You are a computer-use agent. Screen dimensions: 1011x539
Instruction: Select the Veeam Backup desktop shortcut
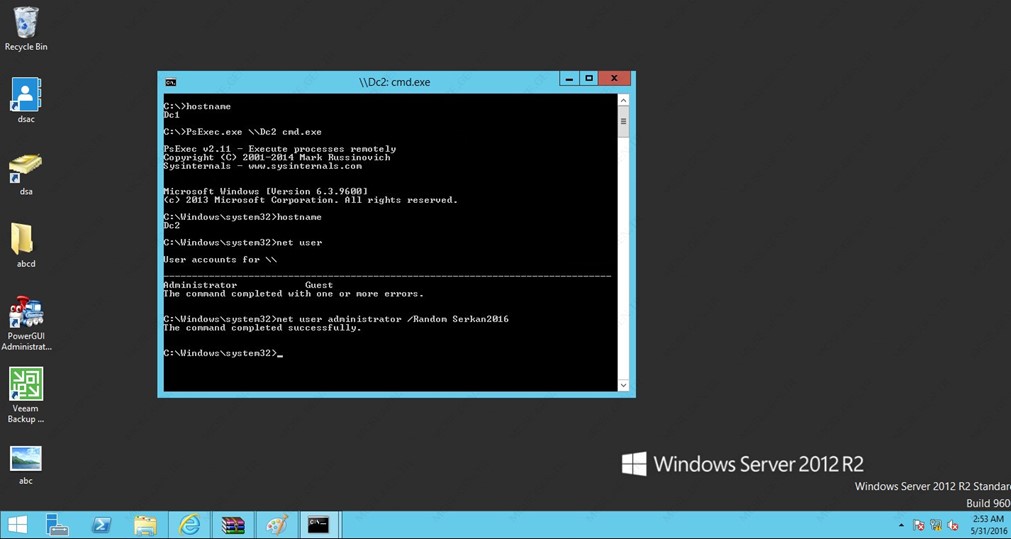tap(26, 395)
